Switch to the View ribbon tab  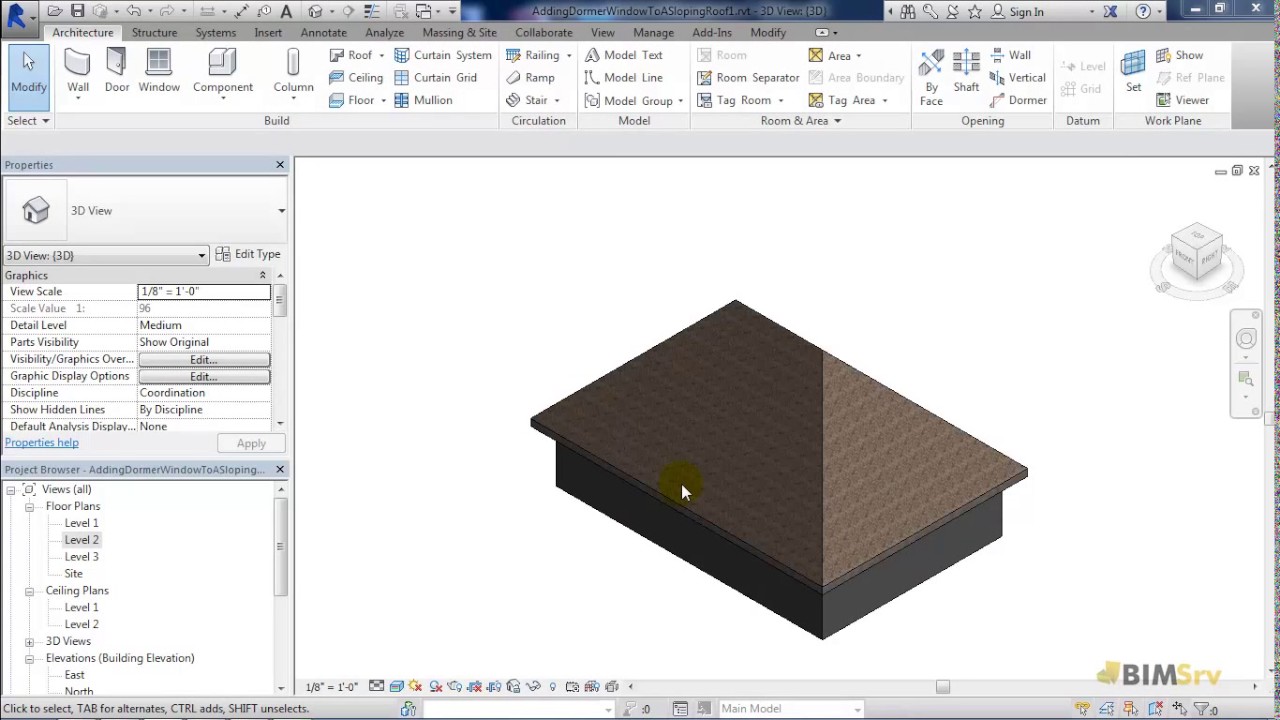(602, 32)
